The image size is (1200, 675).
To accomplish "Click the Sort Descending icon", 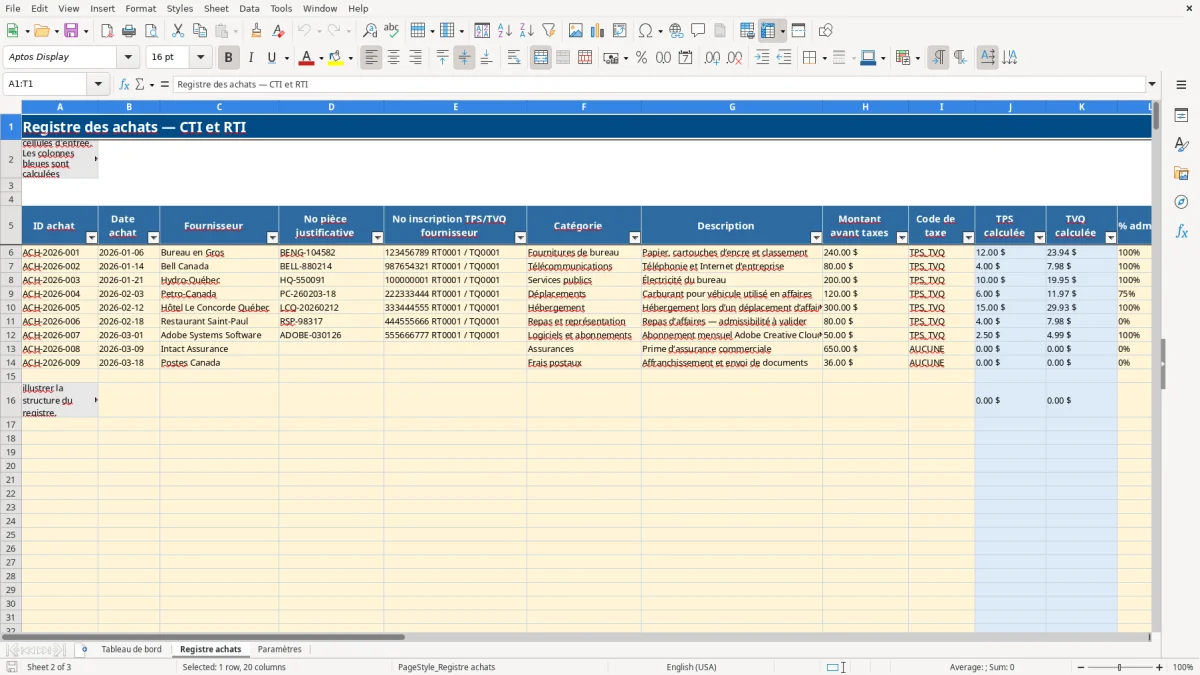I will click(x=527, y=31).
